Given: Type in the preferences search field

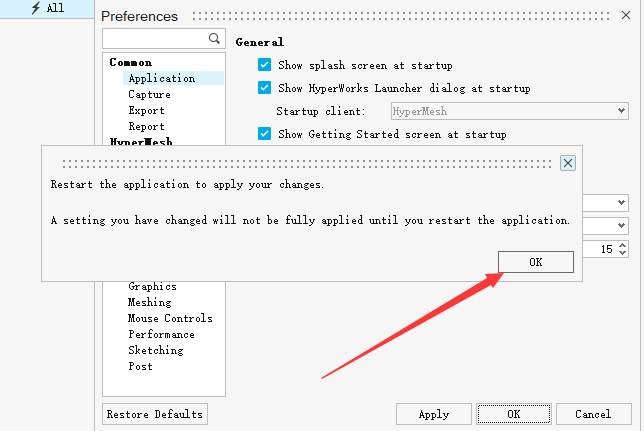Looking at the screenshot, I should tap(156, 38).
